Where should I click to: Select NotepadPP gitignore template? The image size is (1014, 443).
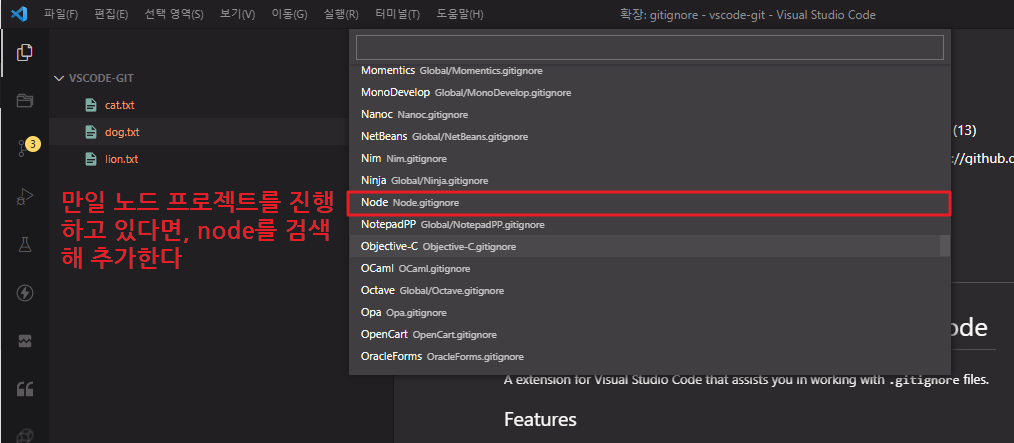(649, 224)
